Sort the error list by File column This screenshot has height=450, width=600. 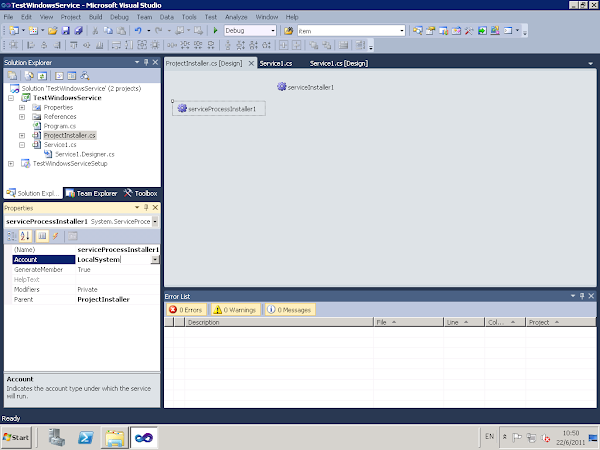[x=408, y=322]
